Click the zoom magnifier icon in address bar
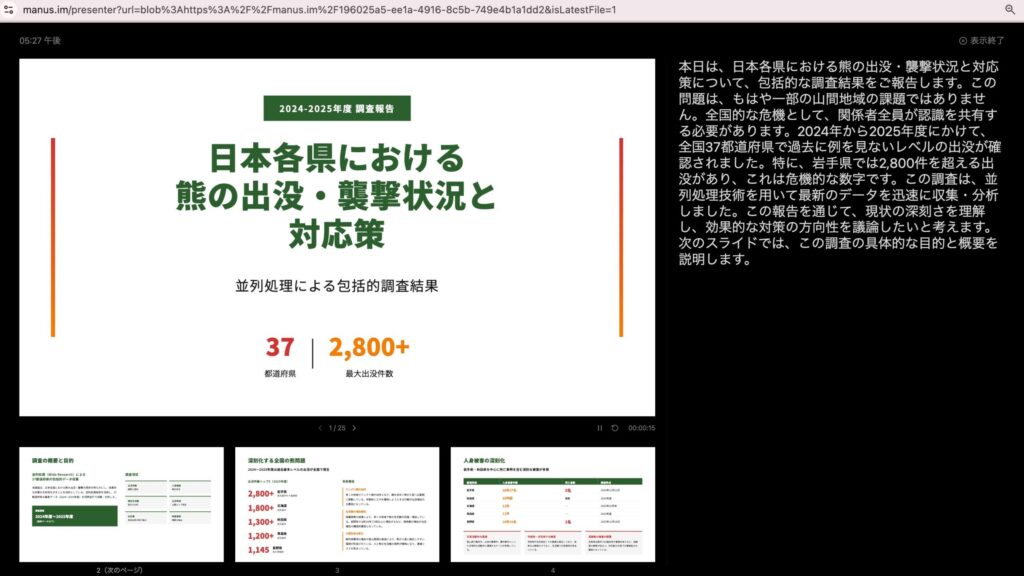 (x=1010, y=9)
